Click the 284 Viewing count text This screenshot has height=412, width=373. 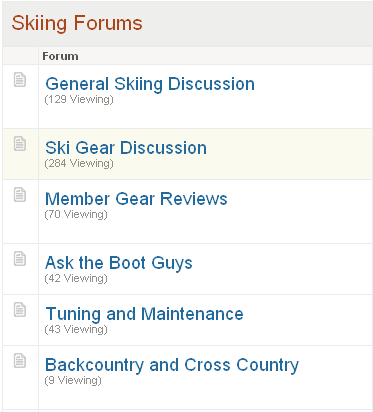click(79, 163)
